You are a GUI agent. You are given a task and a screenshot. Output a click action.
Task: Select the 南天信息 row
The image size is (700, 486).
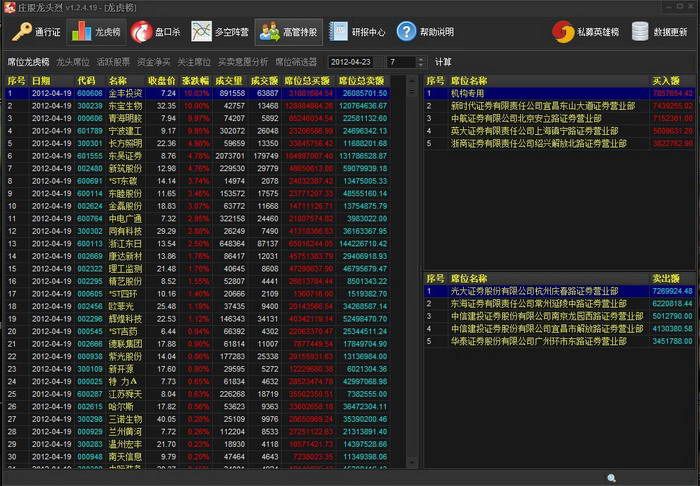click(x=197, y=457)
